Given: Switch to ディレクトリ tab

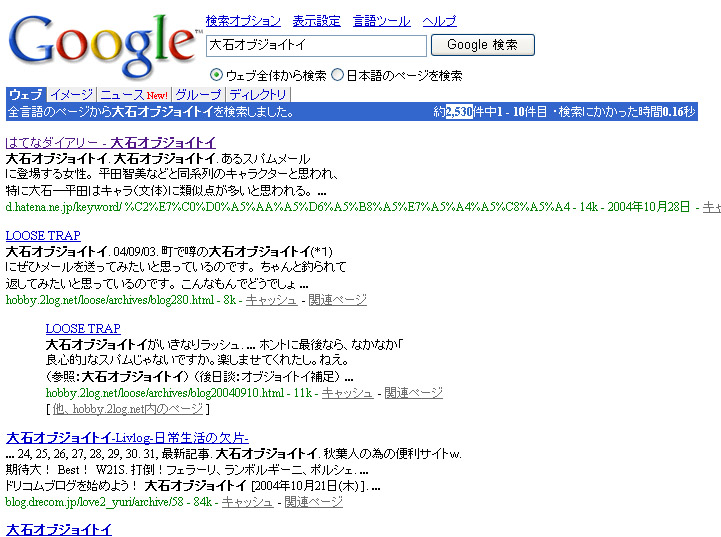Looking at the screenshot, I should pos(258,95).
